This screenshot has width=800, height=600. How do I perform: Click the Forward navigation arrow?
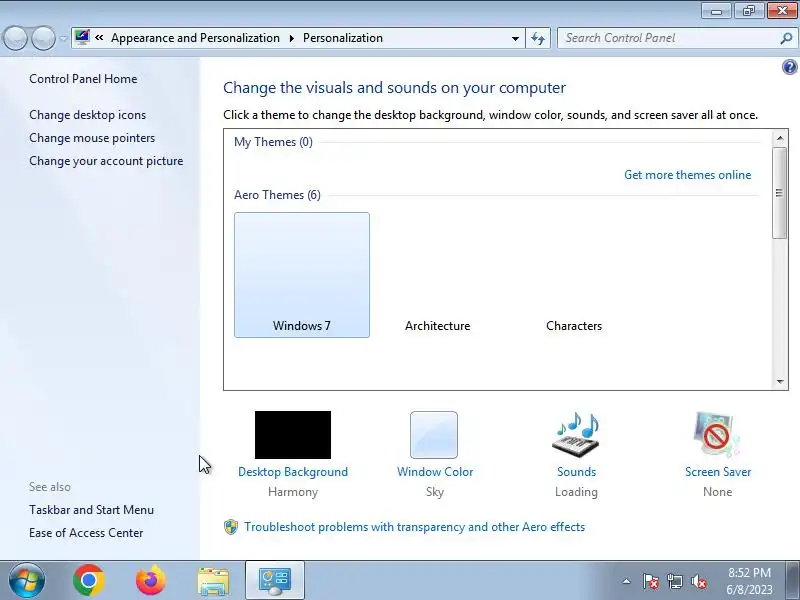(x=44, y=38)
